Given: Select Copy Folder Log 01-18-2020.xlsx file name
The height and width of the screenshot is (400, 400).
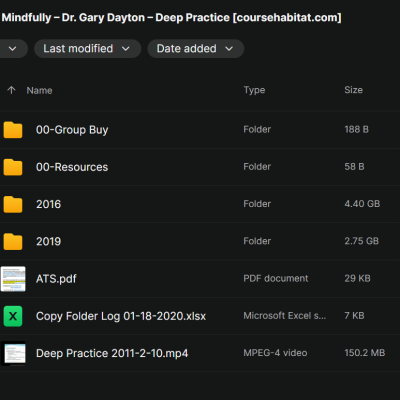Looking at the screenshot, I should click(121, 316).
